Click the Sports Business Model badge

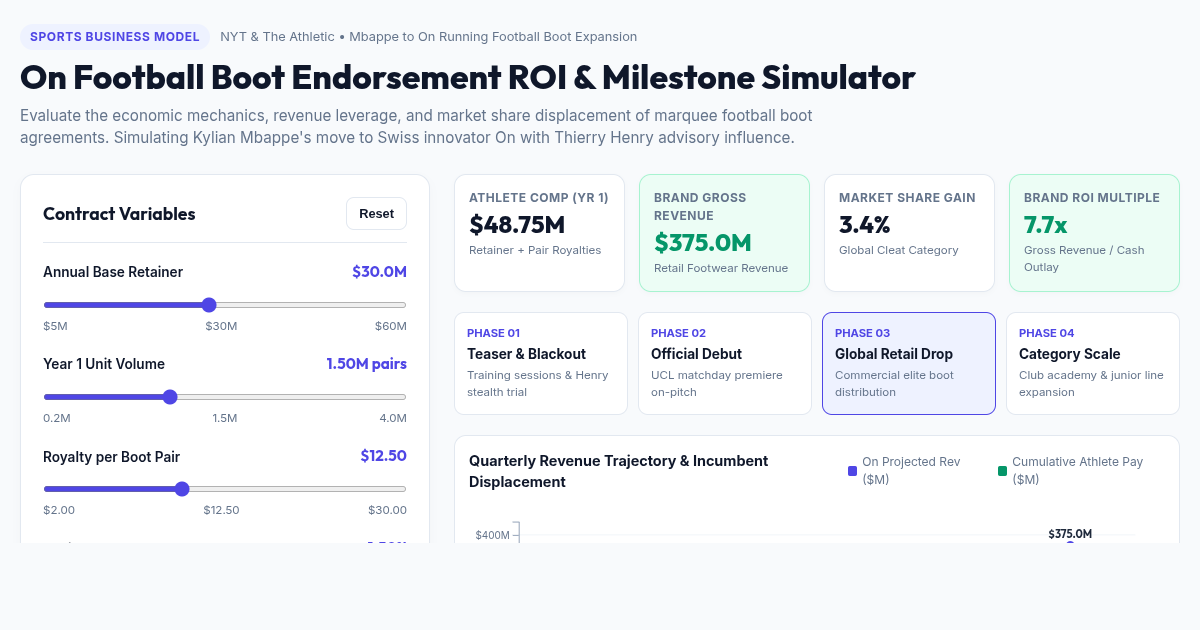(115, 37)
